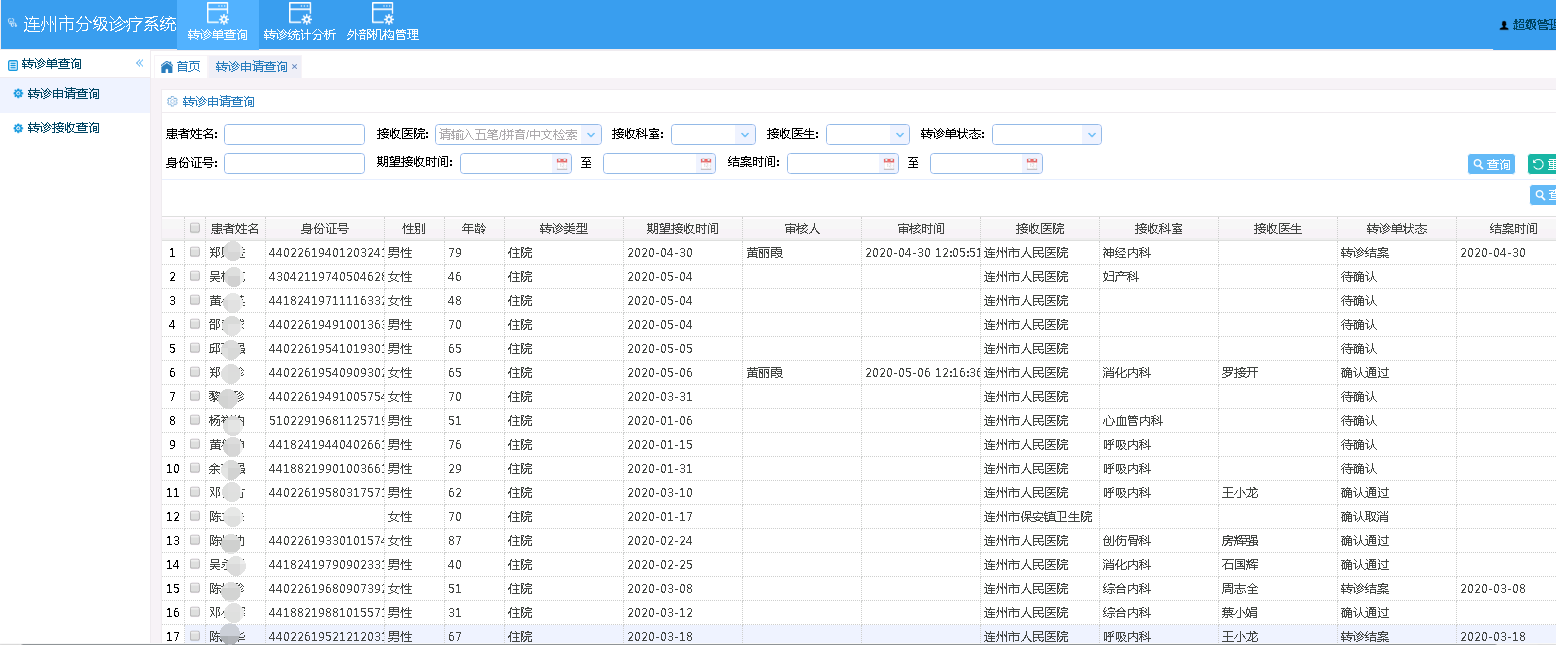Click the 超级管理 user account link
The height and width of the screenshot is (645, 1556).
[x=1527, y=25]
